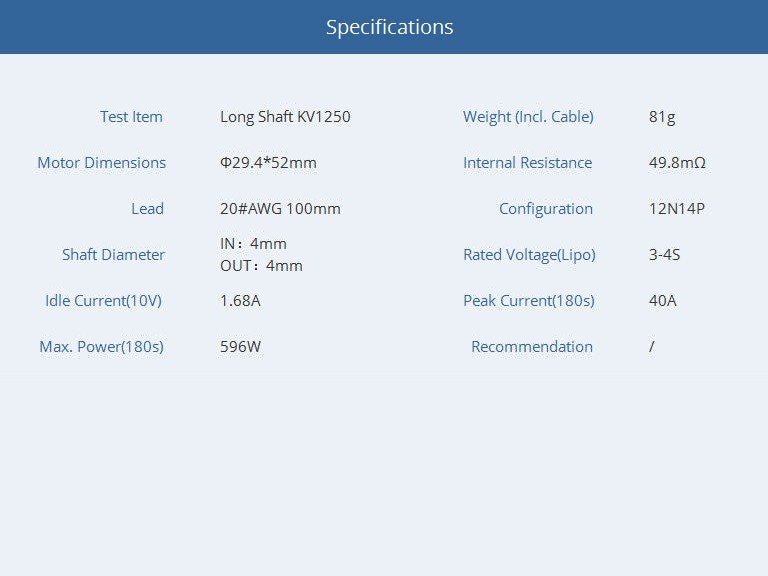Select the Internal Resistance label
The width and height of the screenshot is (768, 576).
coord(527,163)
